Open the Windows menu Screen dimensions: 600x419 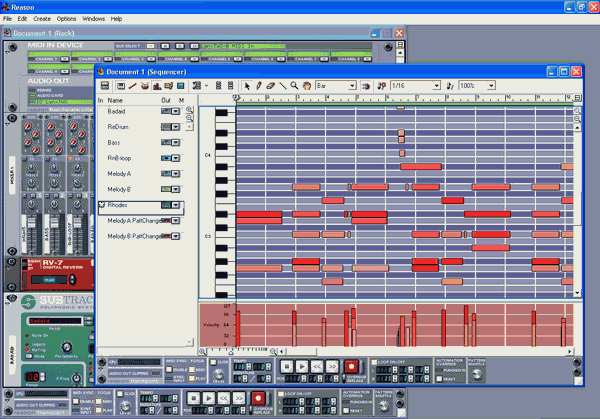(x=95, y=19)
